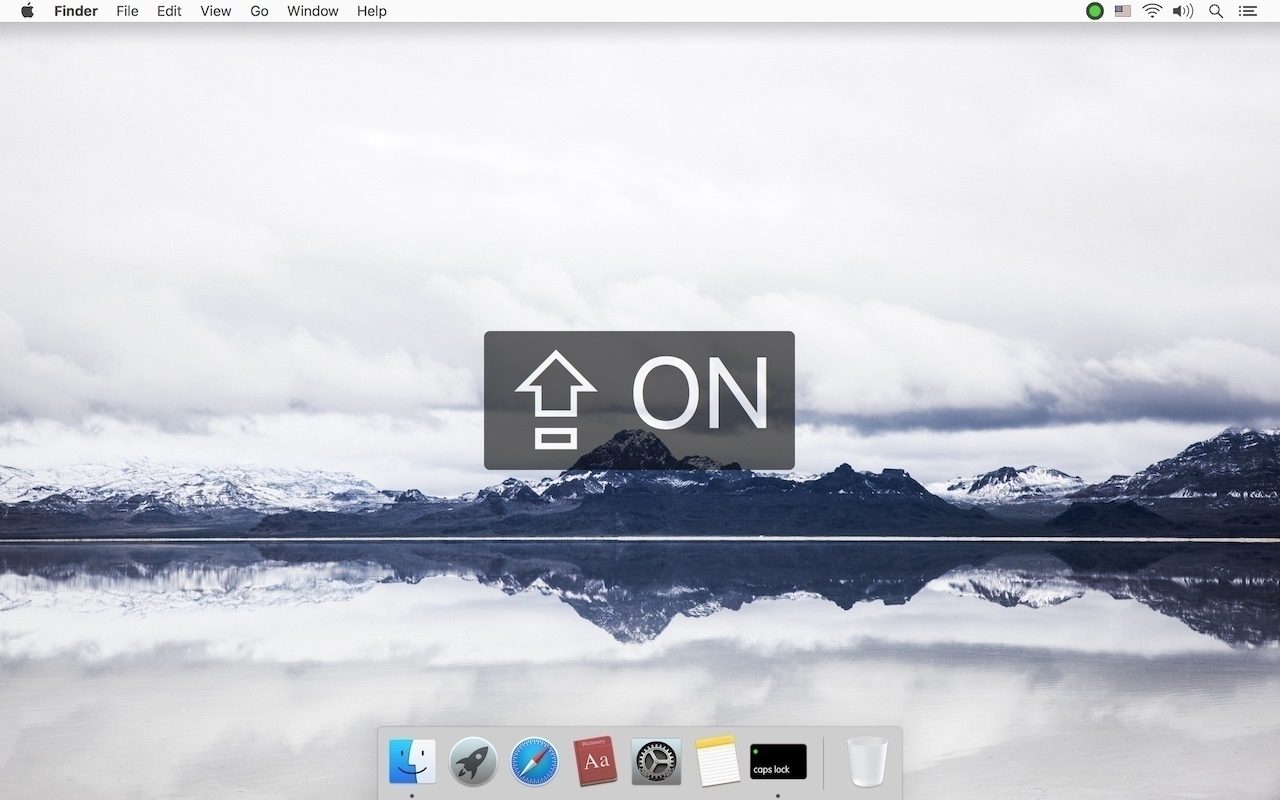Open System Preferences from the Dock
Screen dimensions: 1280x800
pos(656,761)
